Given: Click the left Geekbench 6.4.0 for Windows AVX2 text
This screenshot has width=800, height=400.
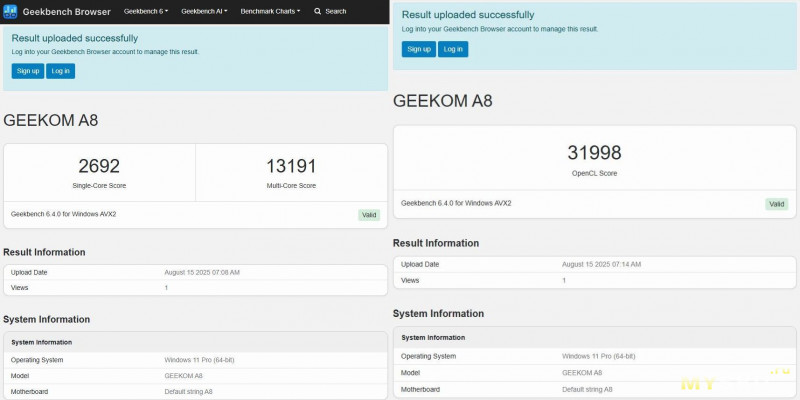Looking at the screenshot, I should 63,214.
